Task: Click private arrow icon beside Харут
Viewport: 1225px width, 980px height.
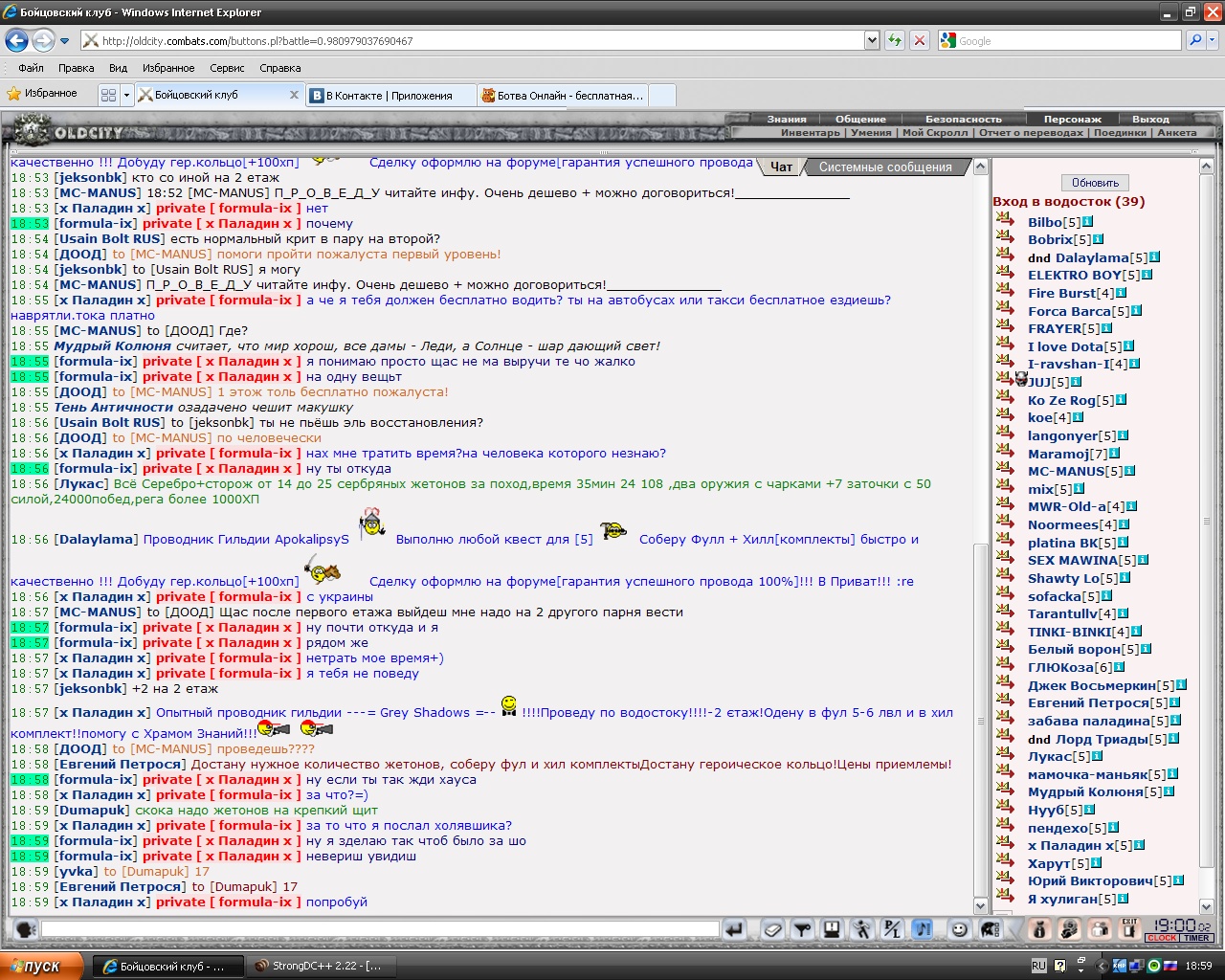Action: [1005, 861]
